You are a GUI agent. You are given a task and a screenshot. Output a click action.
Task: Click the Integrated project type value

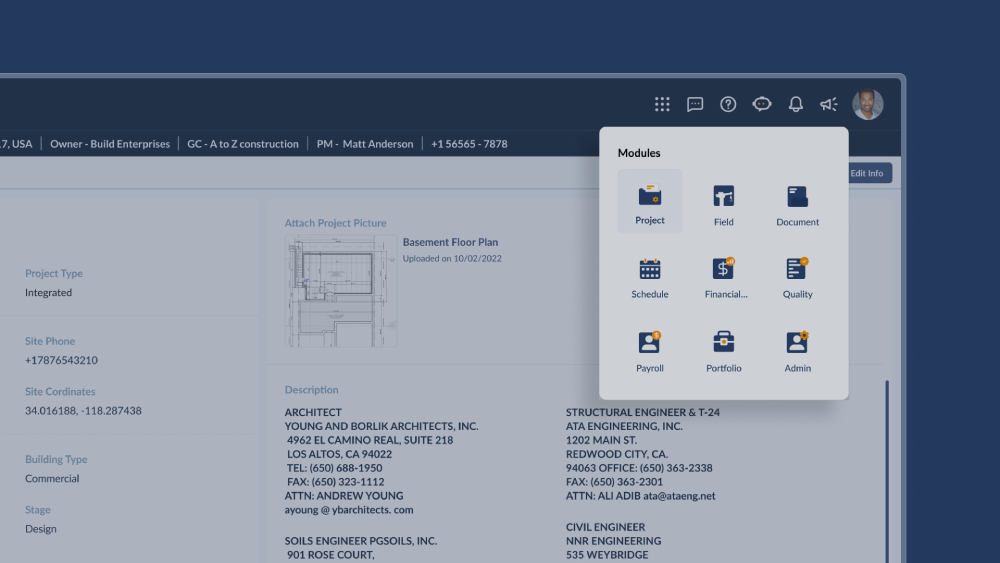48,292
